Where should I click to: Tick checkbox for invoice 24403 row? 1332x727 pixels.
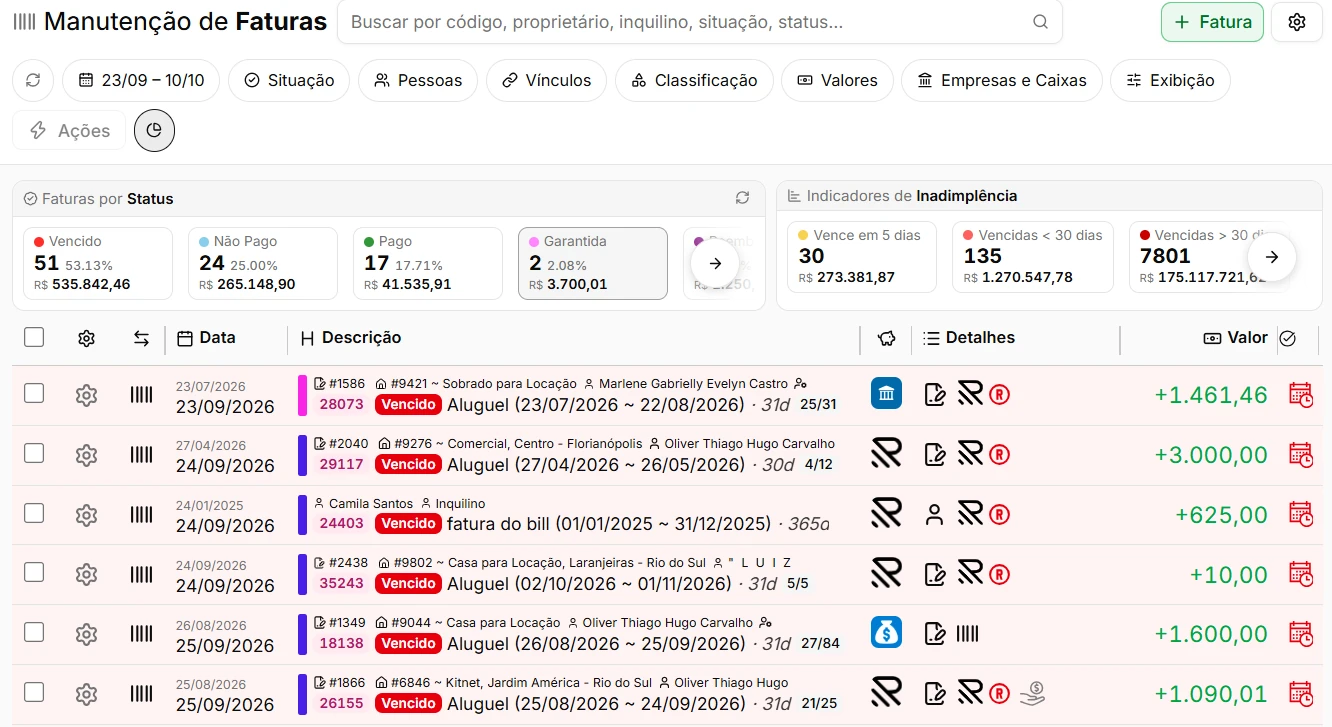click(x=34, y=513)
